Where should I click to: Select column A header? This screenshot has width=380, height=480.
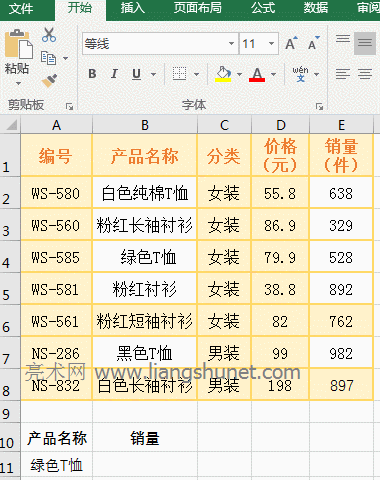coord(56,125)
